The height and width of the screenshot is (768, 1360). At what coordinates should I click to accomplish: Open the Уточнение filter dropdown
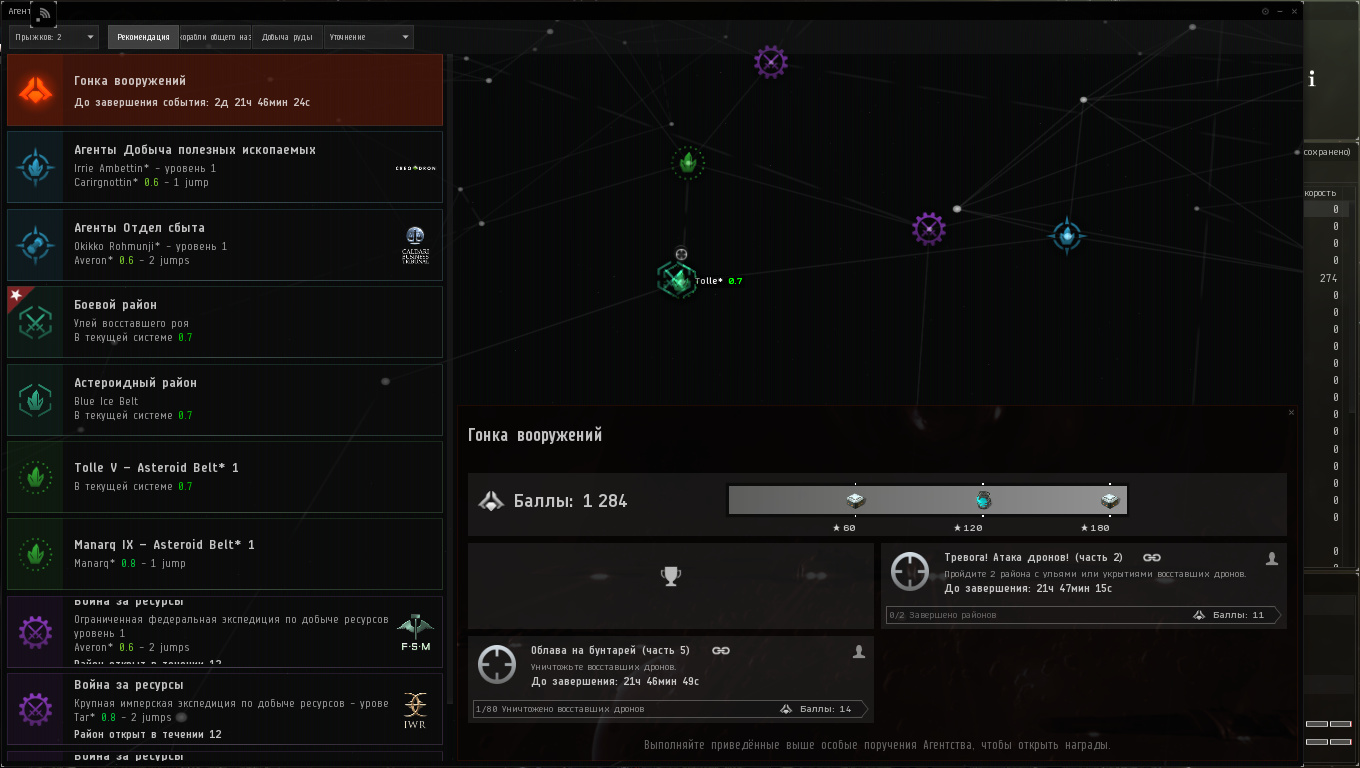click(368, 37)
